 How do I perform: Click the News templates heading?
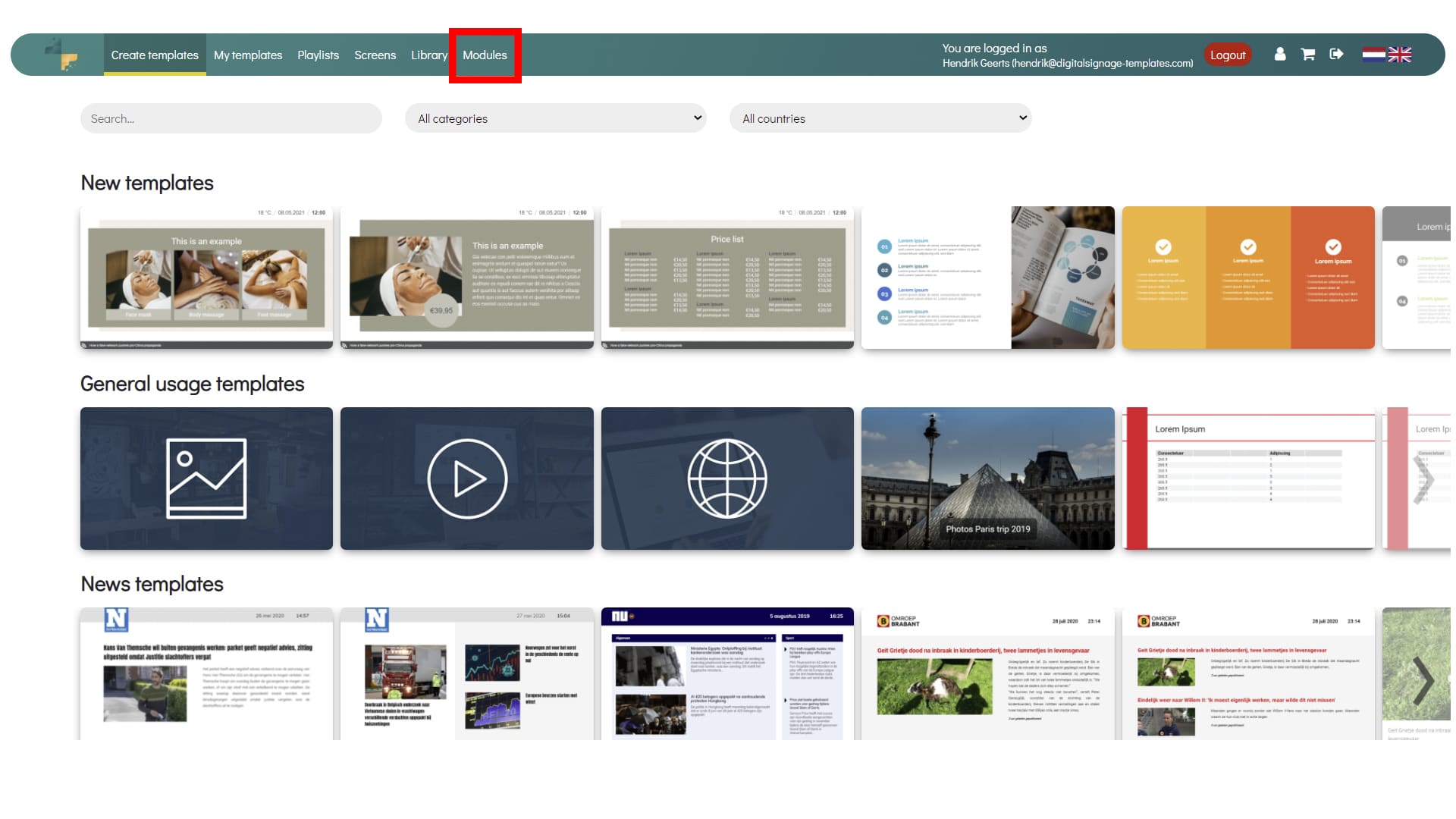click(152, 584)
